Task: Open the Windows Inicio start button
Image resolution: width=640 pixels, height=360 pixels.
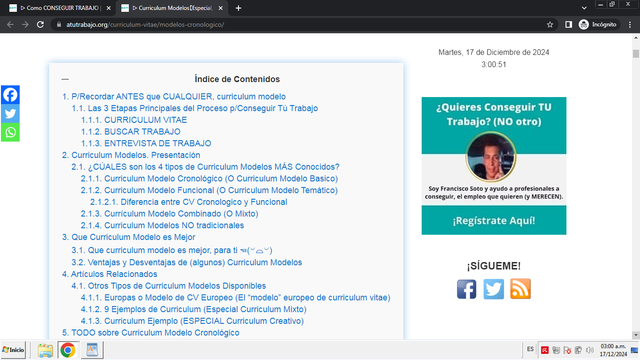Action: (x=13, y=350)
